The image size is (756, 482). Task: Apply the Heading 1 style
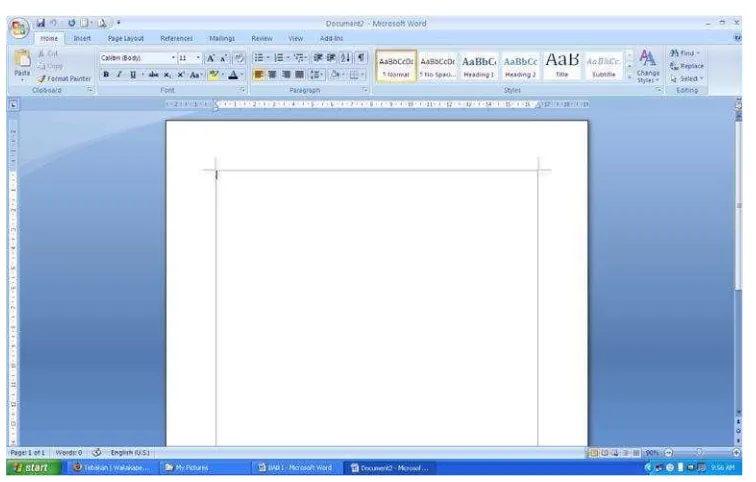479,67
